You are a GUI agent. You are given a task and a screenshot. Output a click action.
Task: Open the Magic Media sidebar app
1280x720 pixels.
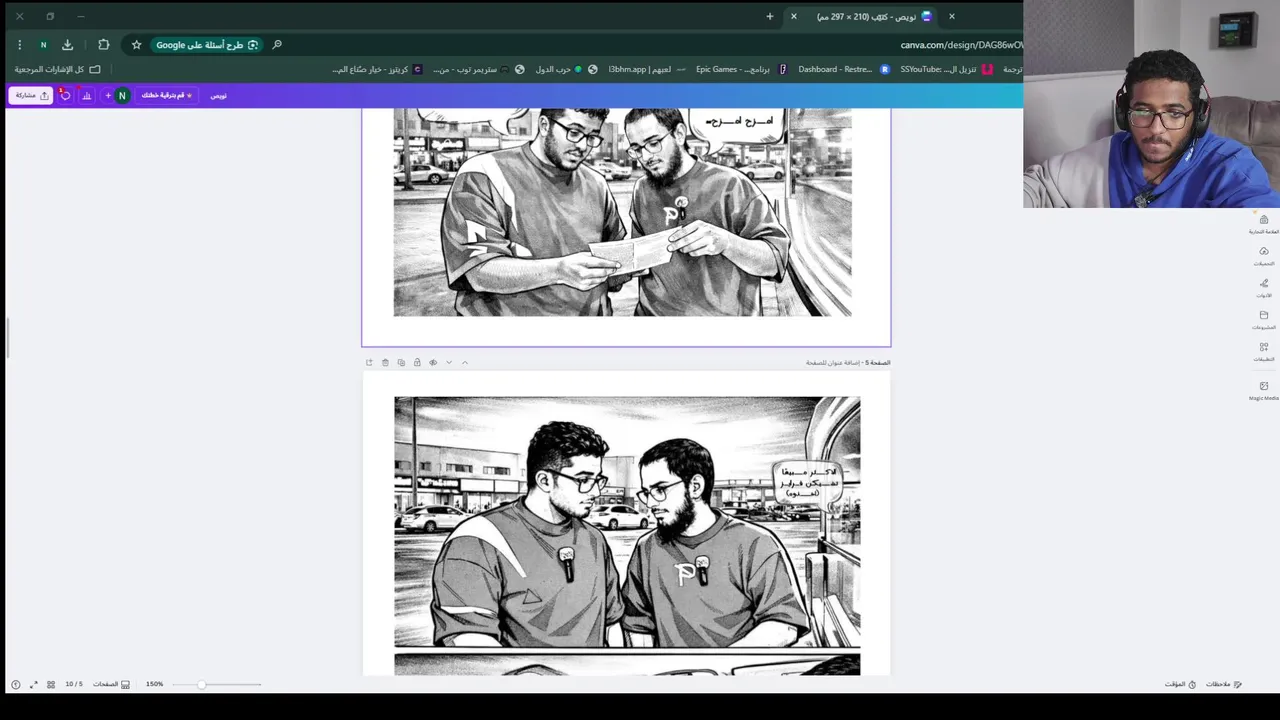tap(1263, 391)
